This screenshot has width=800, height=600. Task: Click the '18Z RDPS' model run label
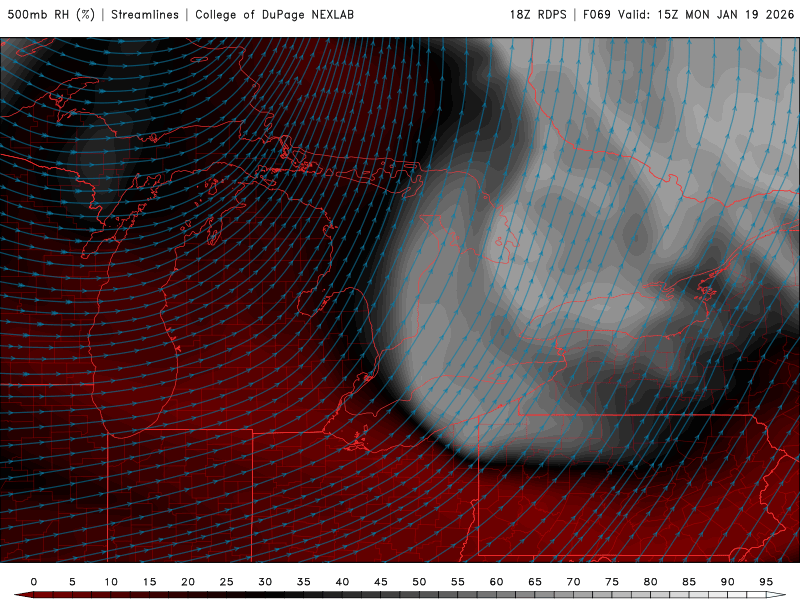click(x=538, y=15)
